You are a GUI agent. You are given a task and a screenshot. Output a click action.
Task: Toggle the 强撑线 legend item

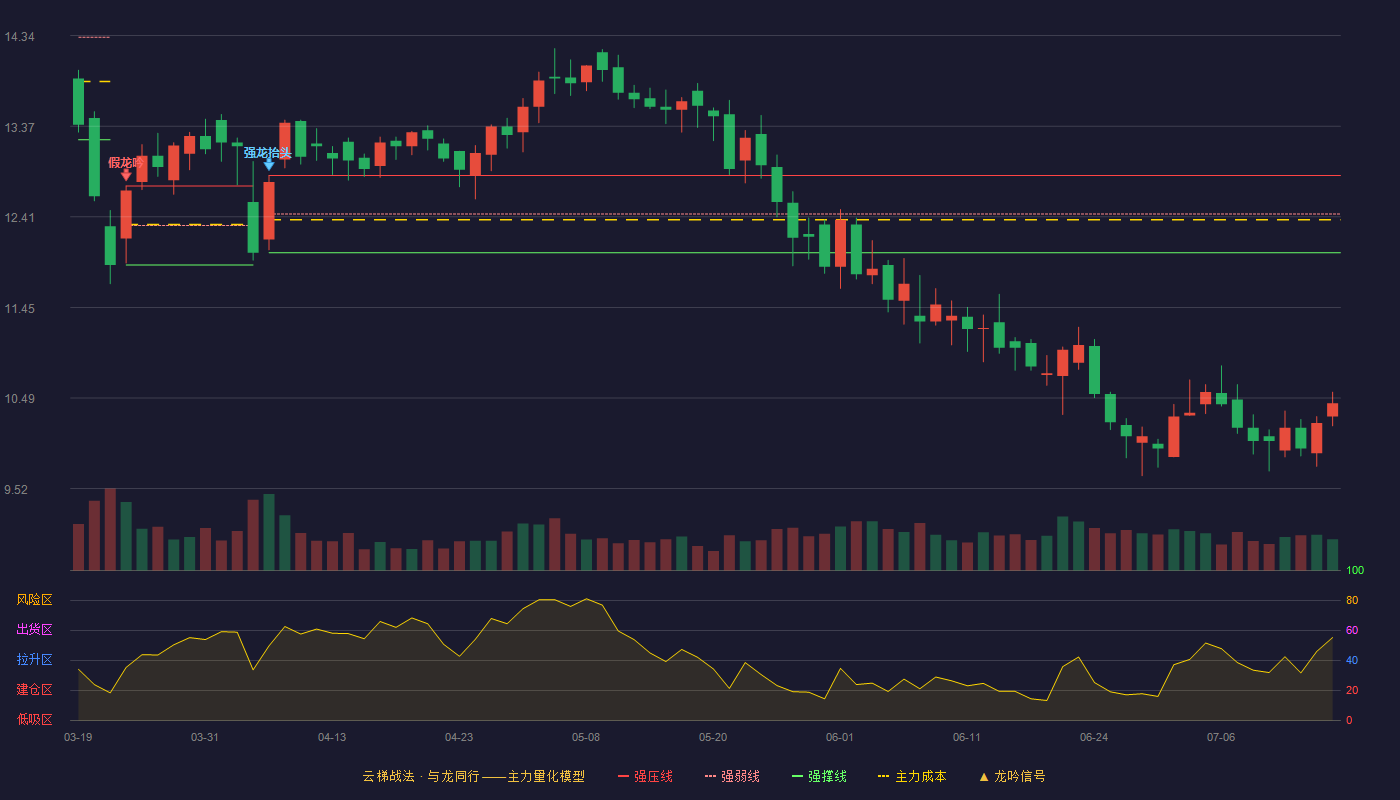coord(819,776)
